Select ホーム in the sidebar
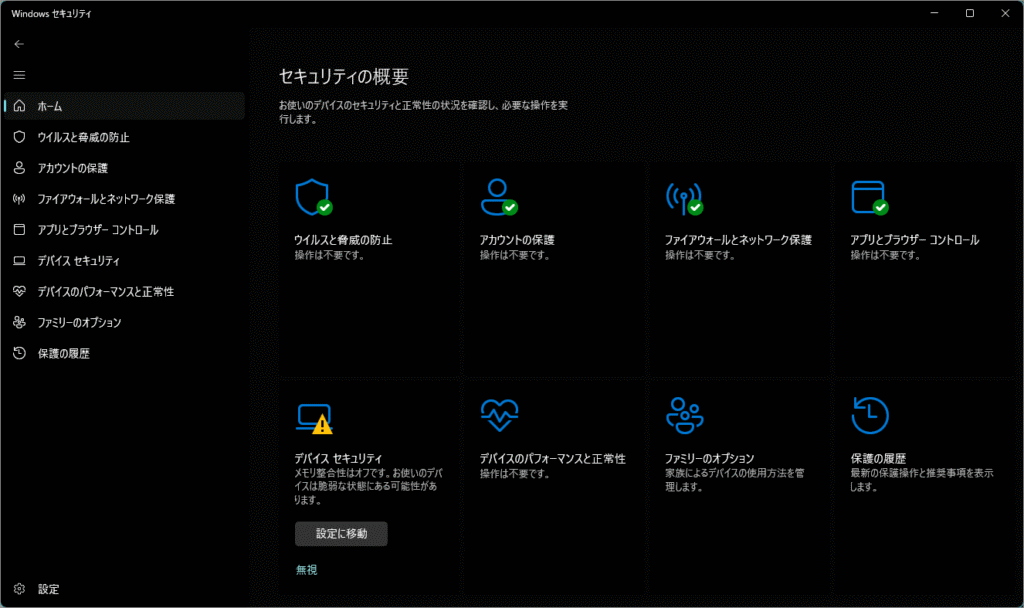The image size is (1024, 608). [x=50, y=106]
